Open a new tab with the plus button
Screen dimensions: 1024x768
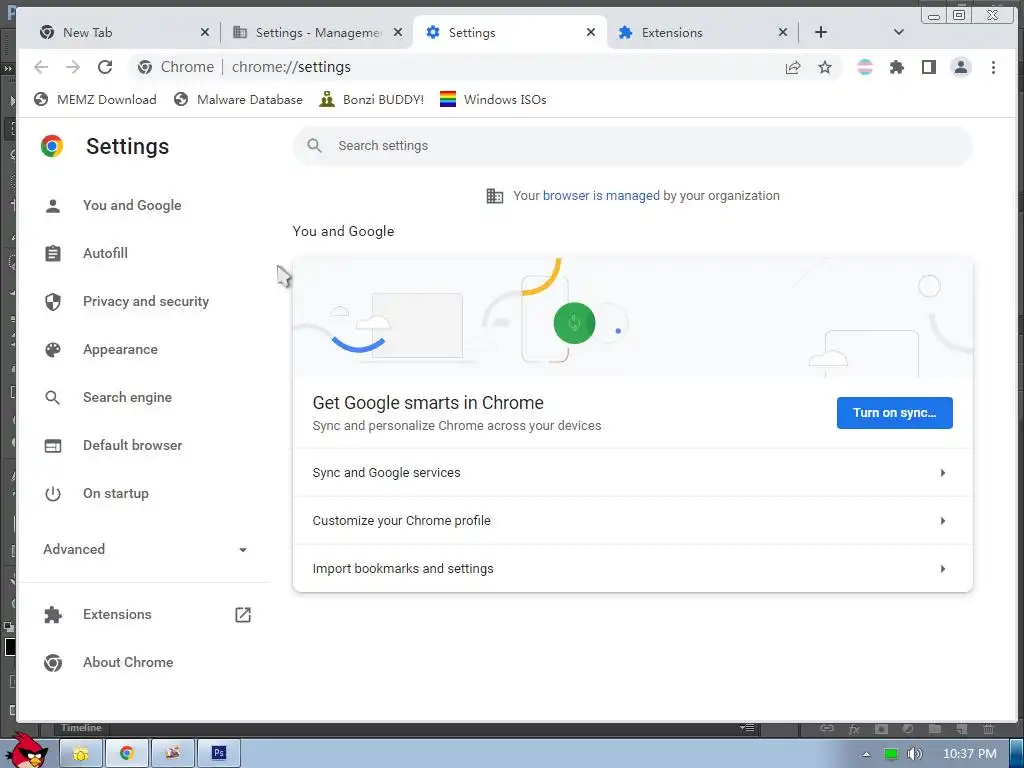click(821, 32)
